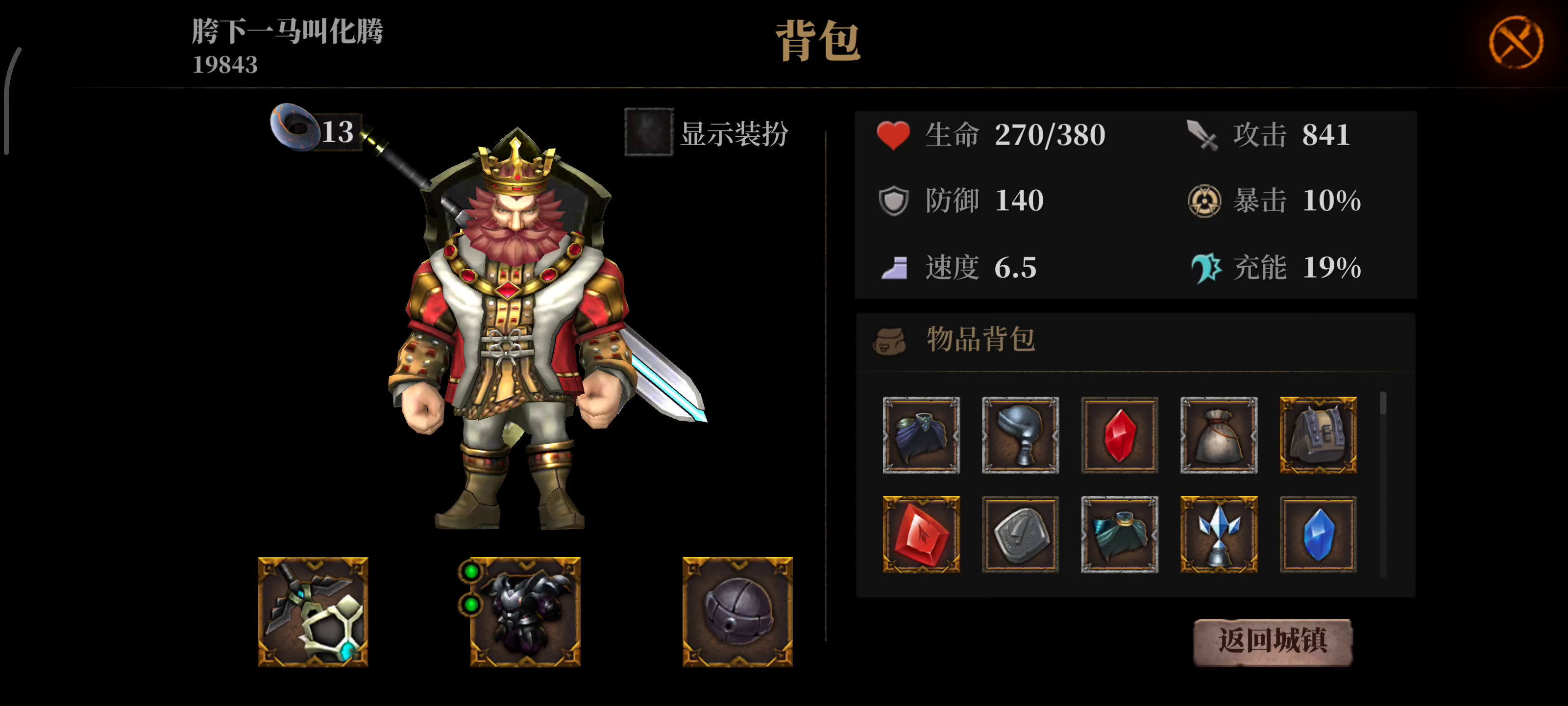Open the equipped dark armor slot
The height and width of the screenshot is (706, 1568).
(x=525, y=611)
